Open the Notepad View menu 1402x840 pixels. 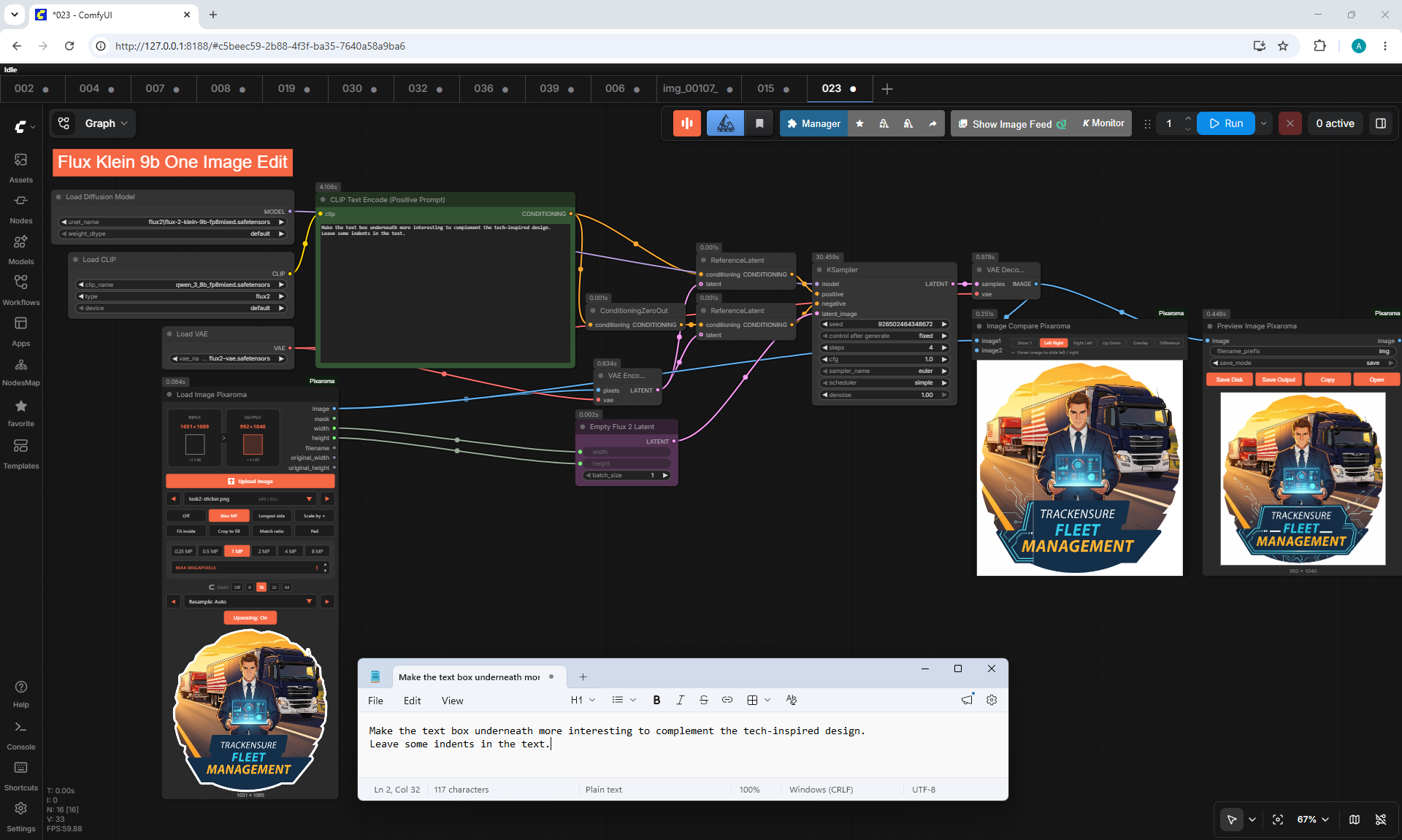452,701
